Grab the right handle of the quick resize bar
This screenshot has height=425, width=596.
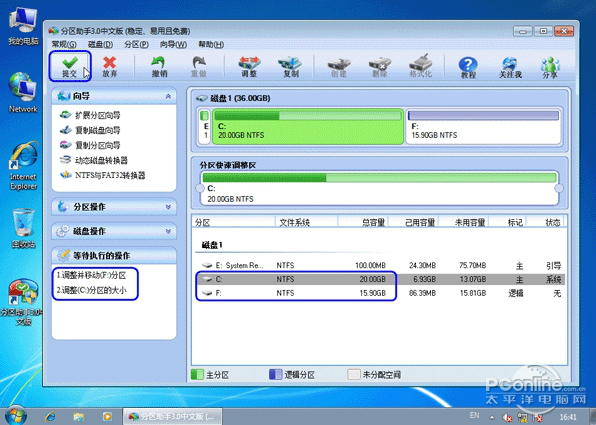[559, 188]
